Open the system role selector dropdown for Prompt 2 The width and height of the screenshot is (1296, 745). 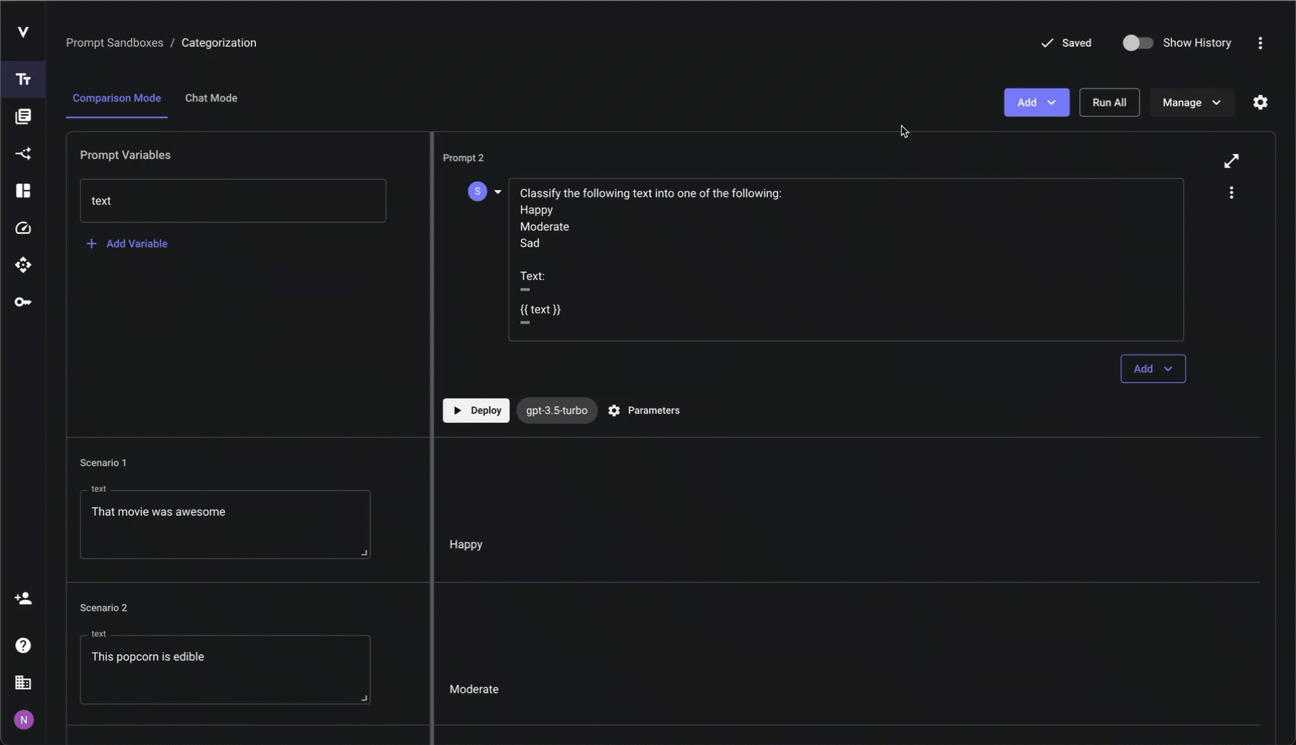point(496,191)
